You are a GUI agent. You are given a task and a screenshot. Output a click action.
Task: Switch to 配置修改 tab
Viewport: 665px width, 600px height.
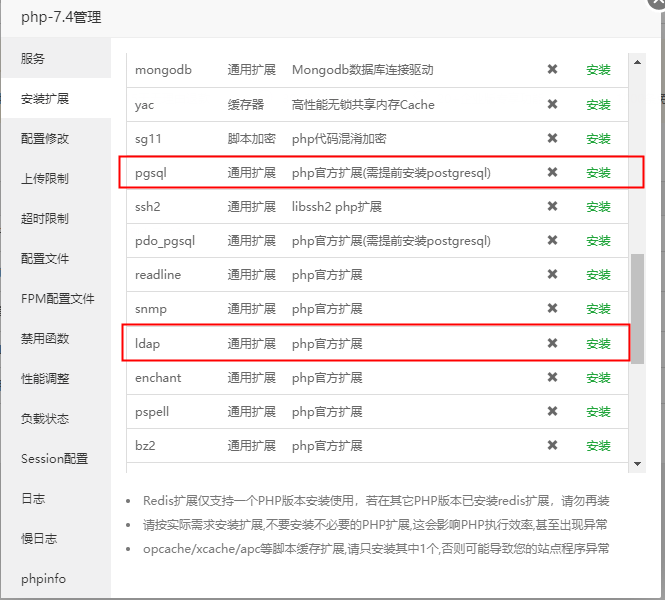pyautogui.click(x=45, y=139)
